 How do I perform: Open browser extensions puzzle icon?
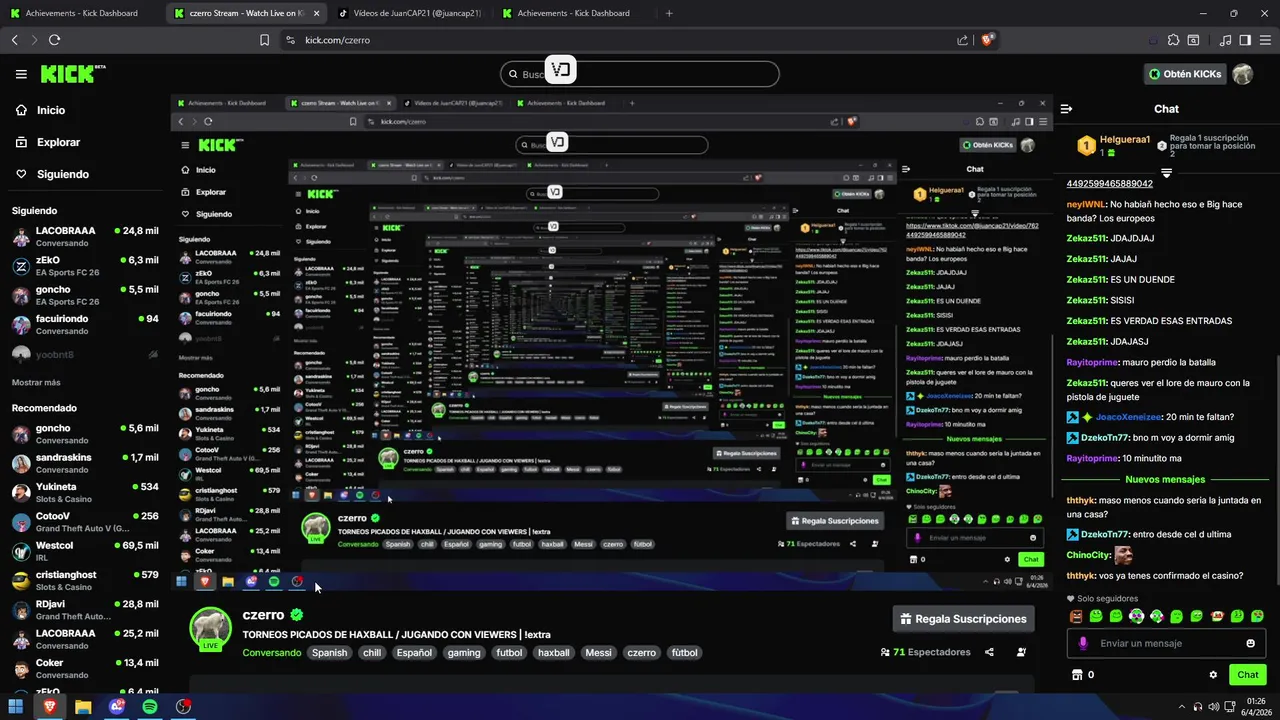point(1173,40)
